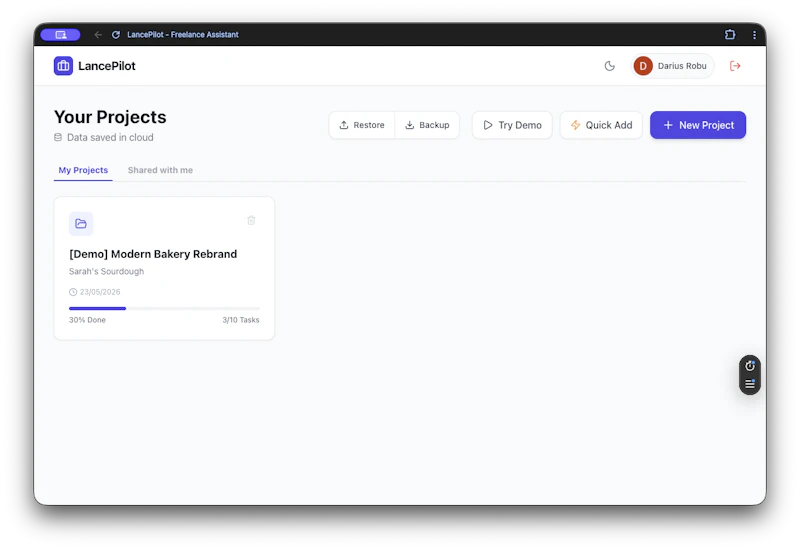Click the folder icon on the bakery project card
The width and height of the screenshot is (800, 550).
81,223
